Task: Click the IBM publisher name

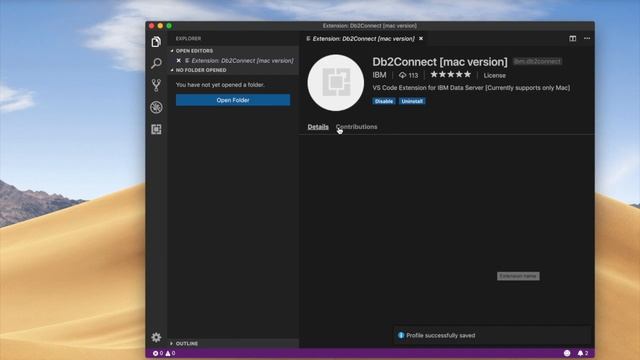Action: 379,75
